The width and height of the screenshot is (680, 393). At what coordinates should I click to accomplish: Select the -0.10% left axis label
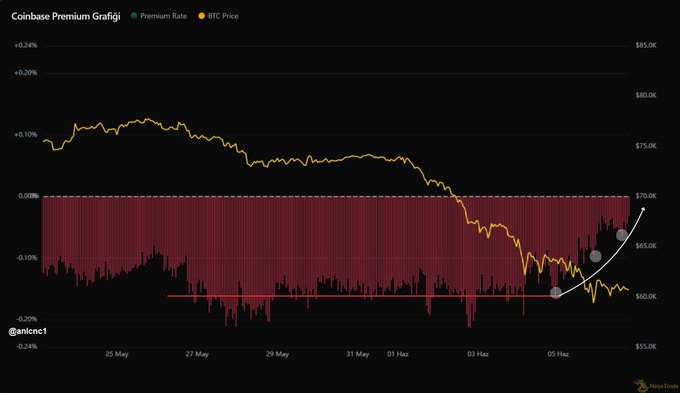click(27, 258)
